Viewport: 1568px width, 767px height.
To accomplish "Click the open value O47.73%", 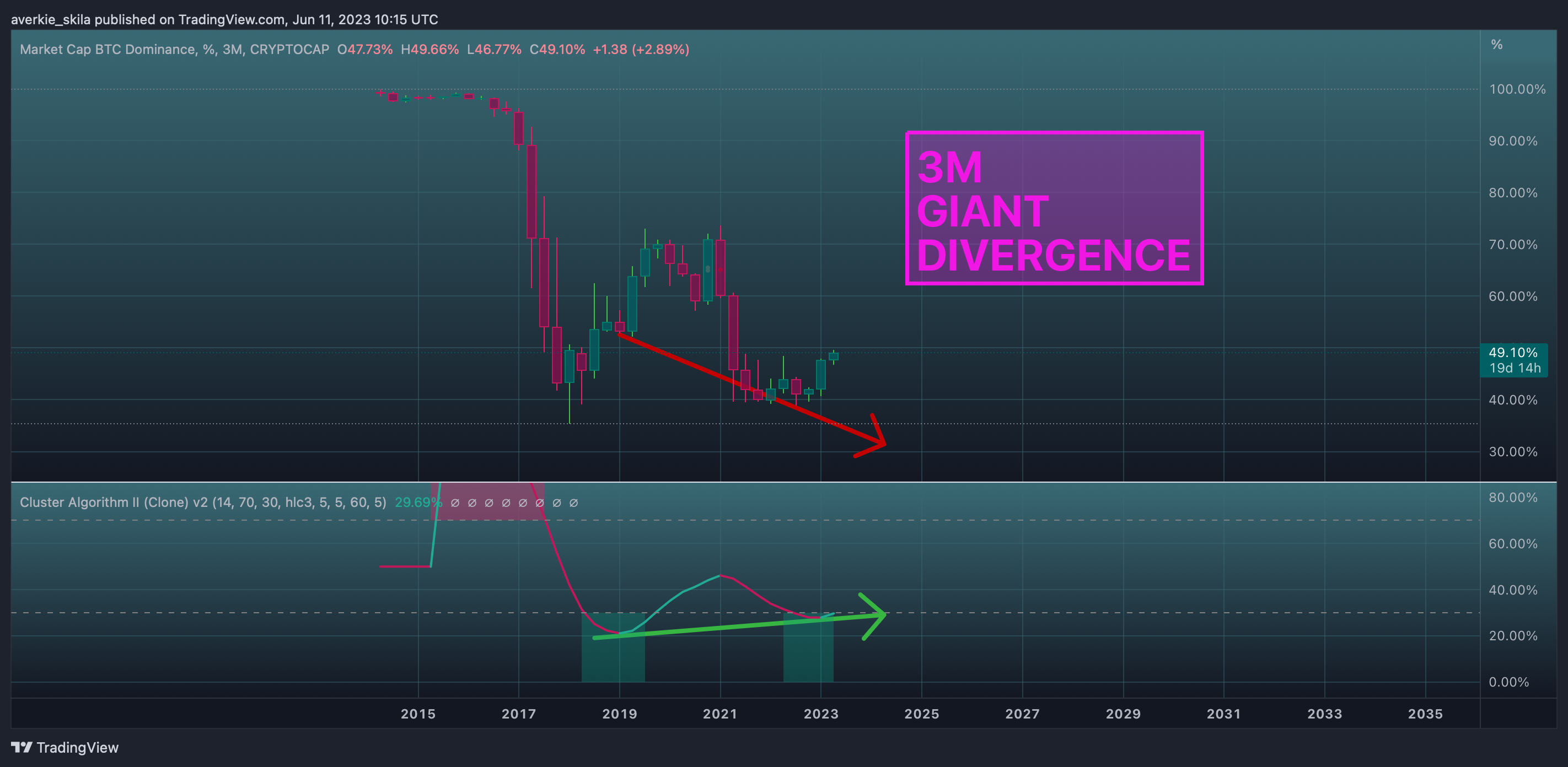I will point(365,49).
